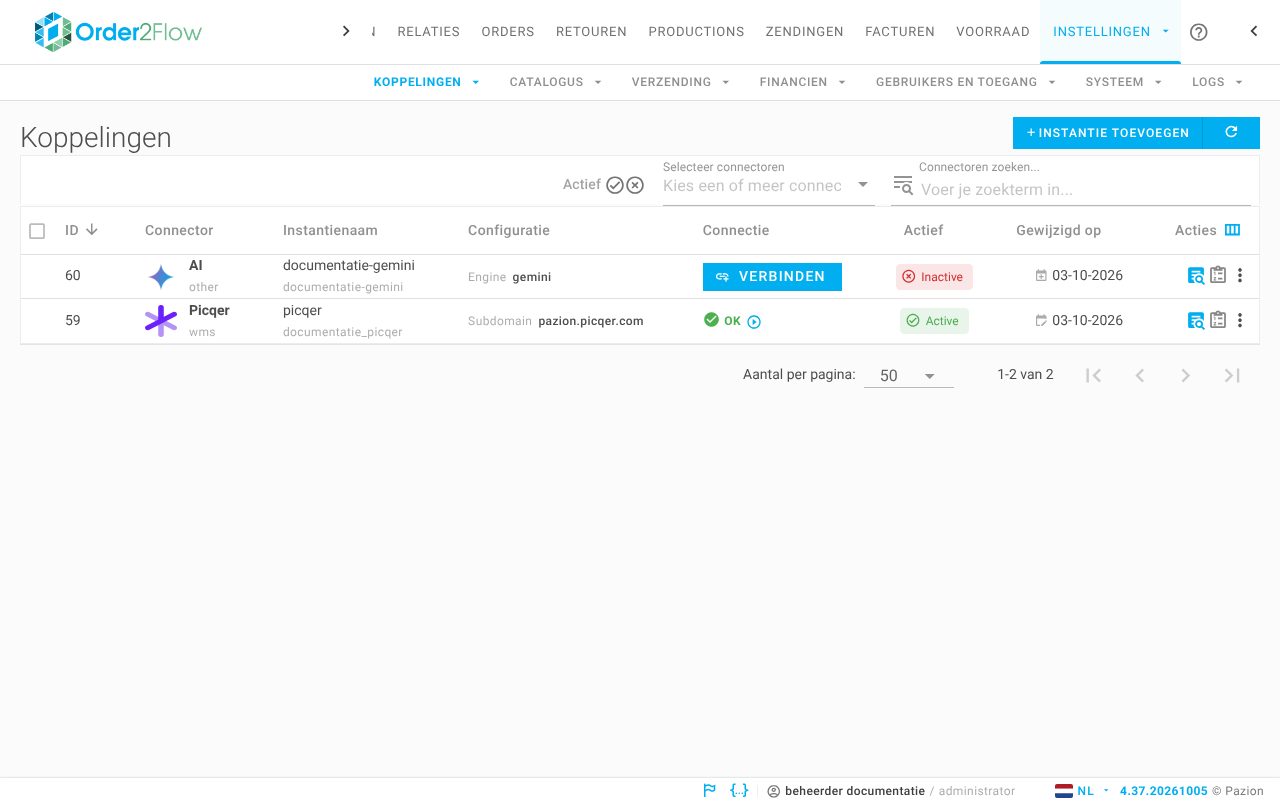
Task: Sort by the Instantienaam column header
Action: (330, 230)
